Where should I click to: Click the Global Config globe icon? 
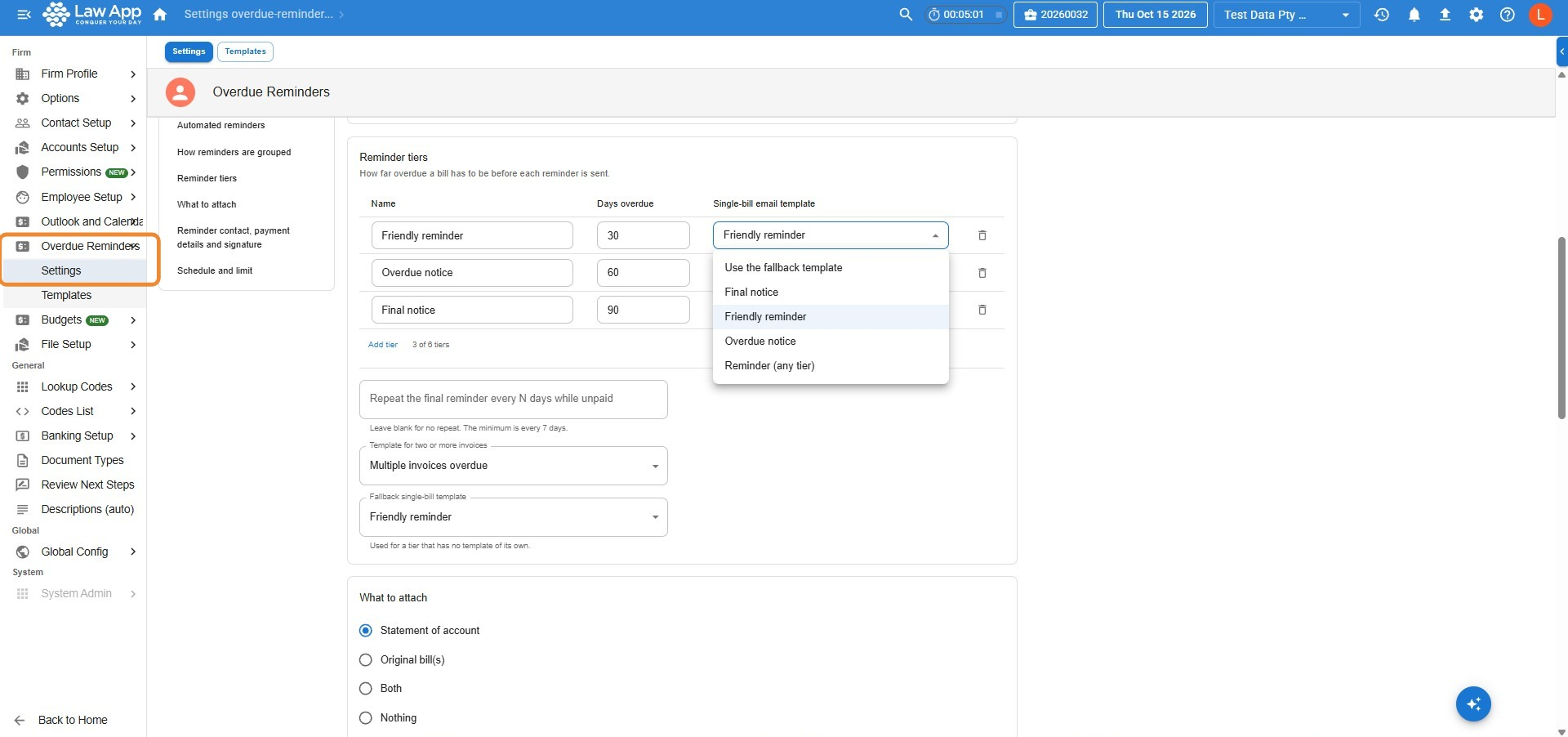point(23,552)
